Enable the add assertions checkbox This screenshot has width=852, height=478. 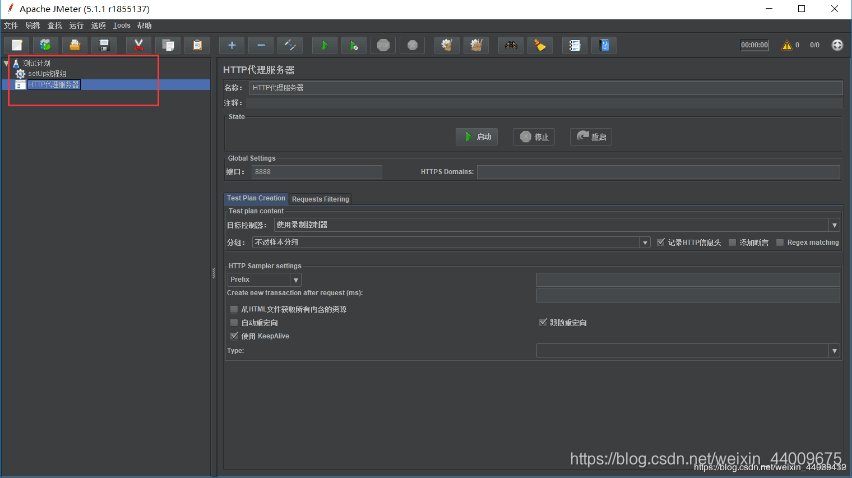point(732,242)
